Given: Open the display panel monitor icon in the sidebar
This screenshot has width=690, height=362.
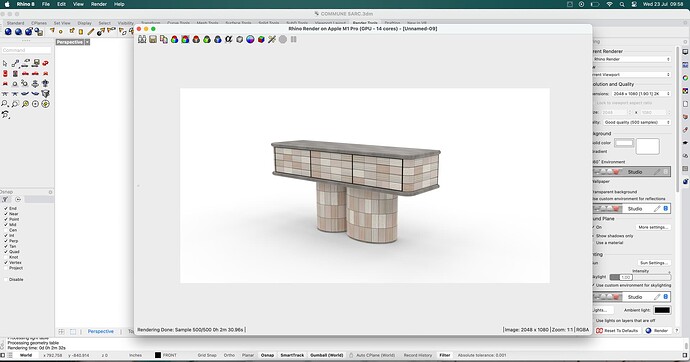Looking at the screenshot, I should [x=685, y=52].
